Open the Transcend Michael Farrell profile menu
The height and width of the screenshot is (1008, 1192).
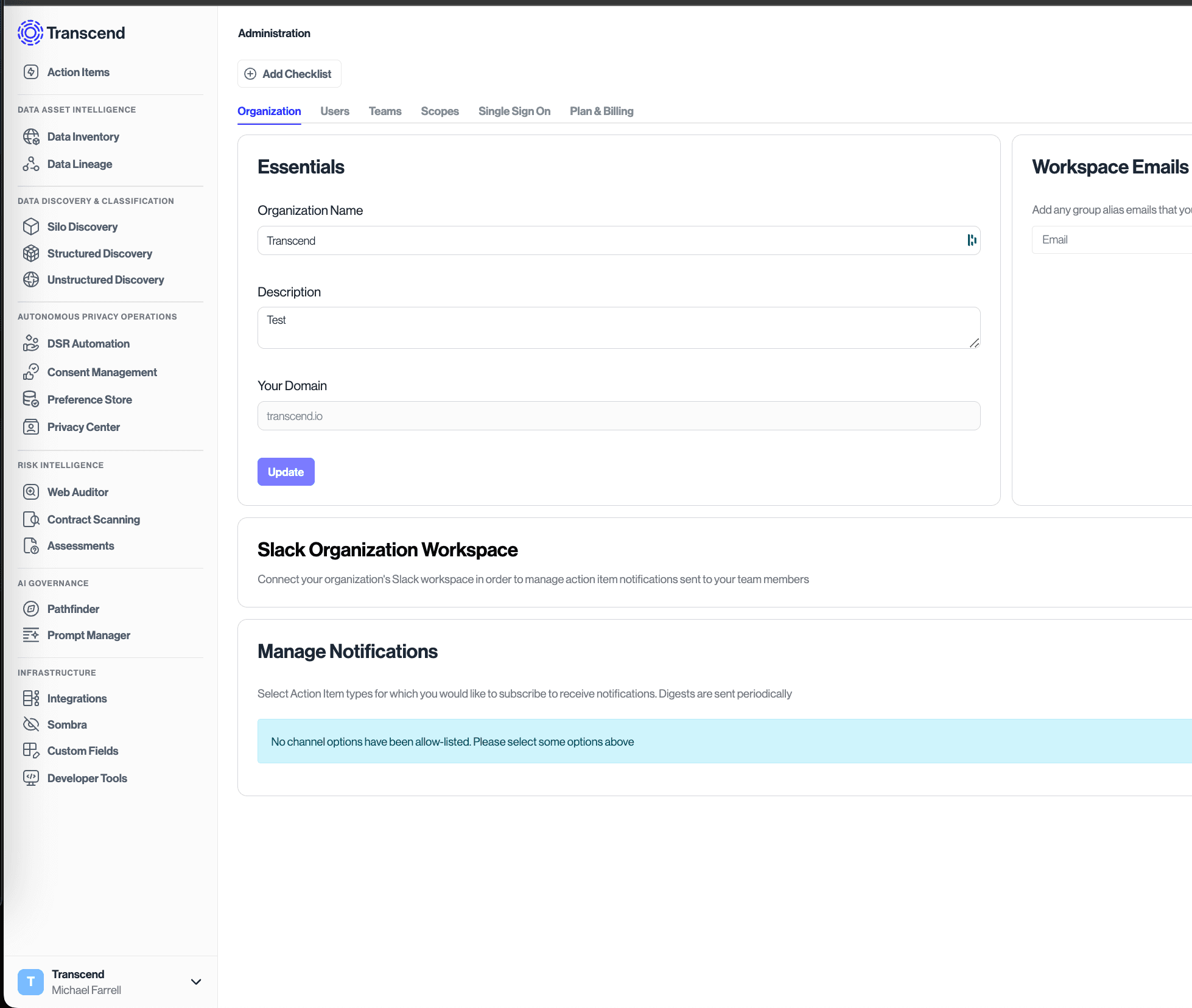coord(86,982)
